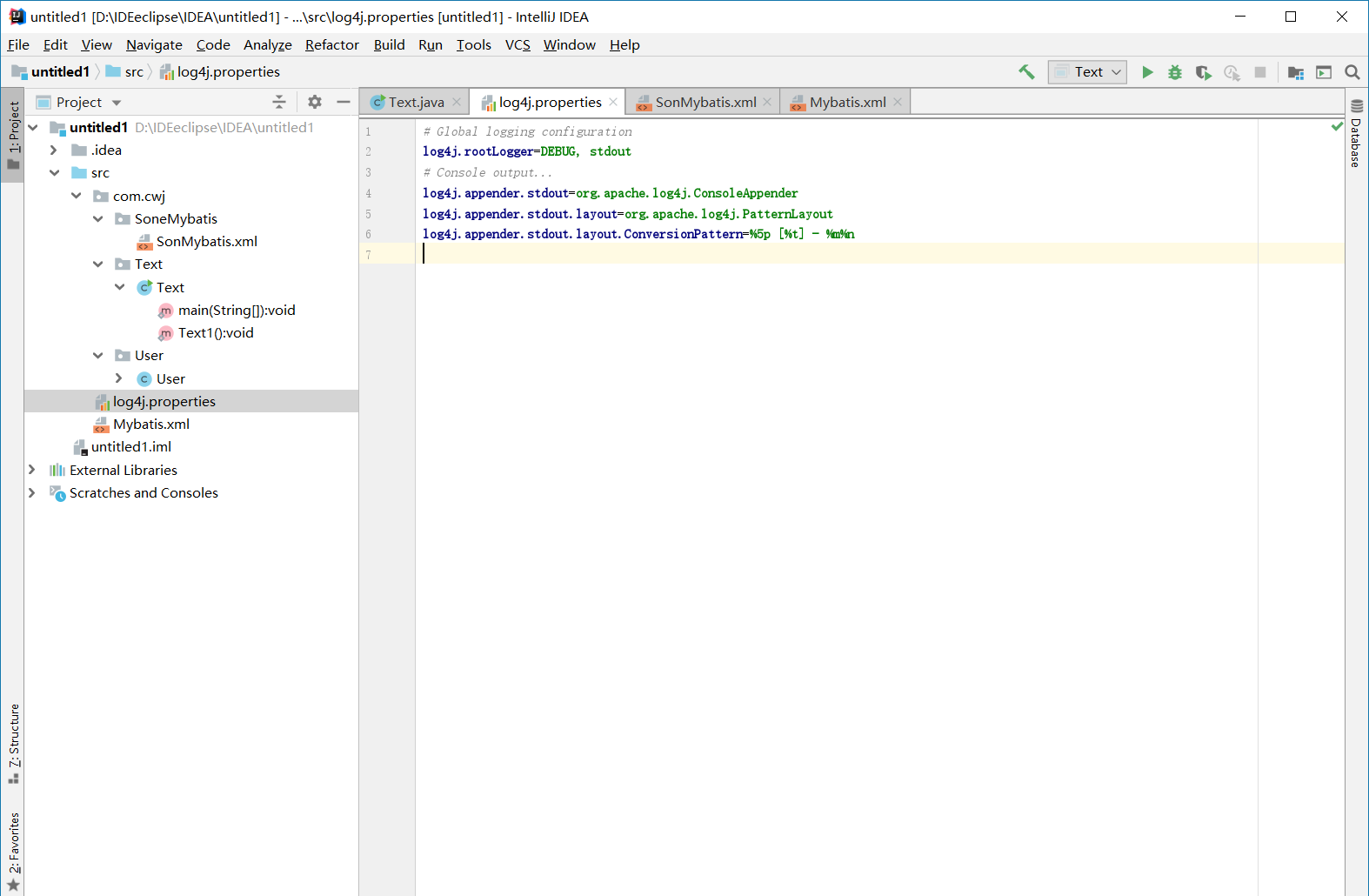Viewport: 1369px width, 896px height.
Task: Open Project Structure icon
Action: 1296,72
